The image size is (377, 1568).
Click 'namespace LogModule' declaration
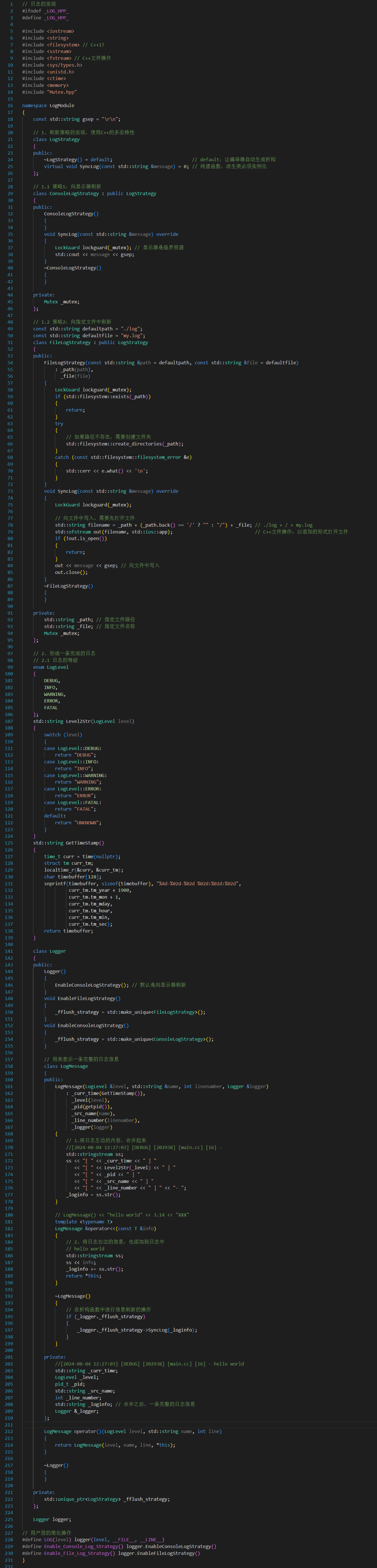[x=48, y=105]
